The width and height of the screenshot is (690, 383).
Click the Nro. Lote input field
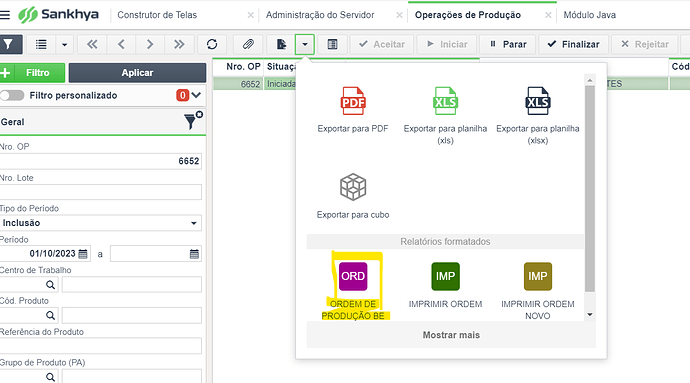(101, 192)
